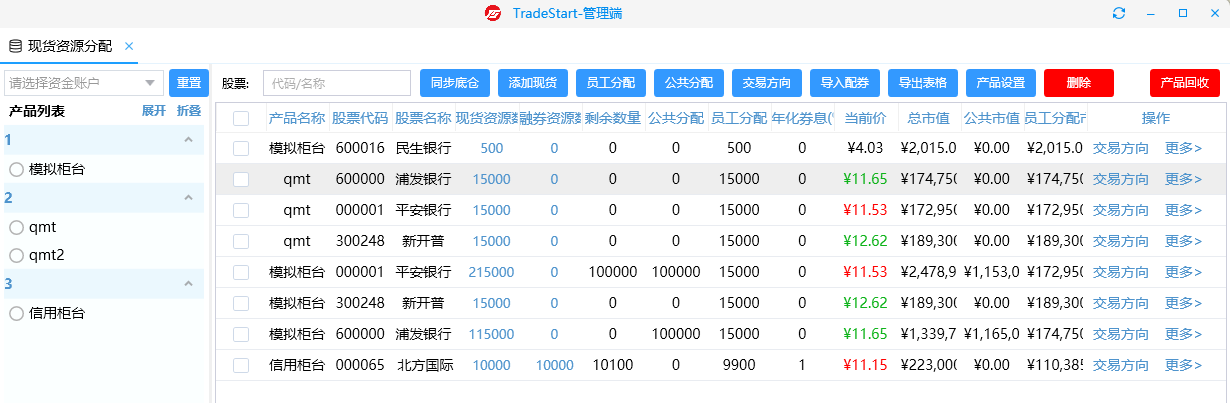
Task: Click 交易方向 link in 北方国际 row
Action: tap(1121, 365)
